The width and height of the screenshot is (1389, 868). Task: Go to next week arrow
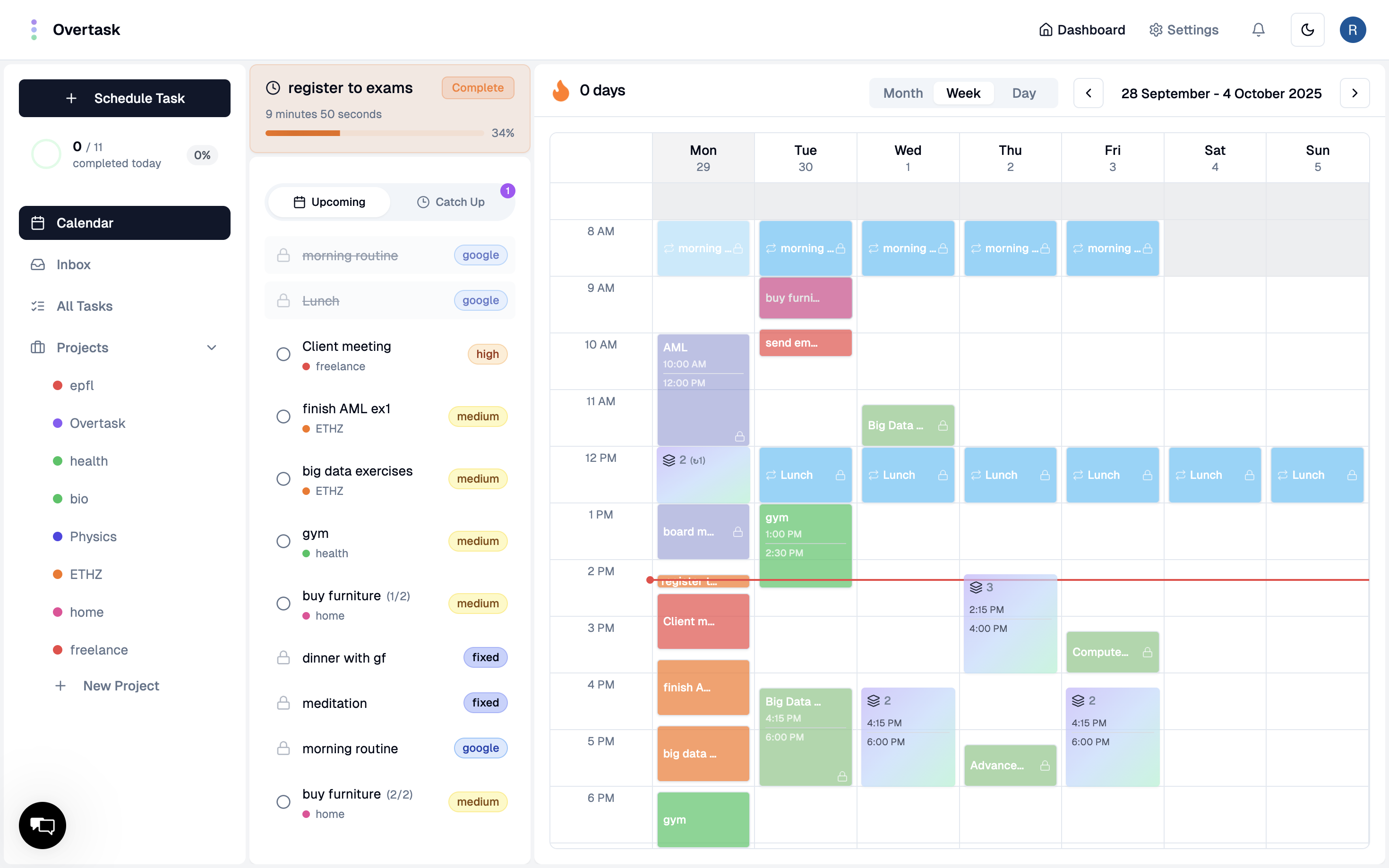[x=1354, y=93]
